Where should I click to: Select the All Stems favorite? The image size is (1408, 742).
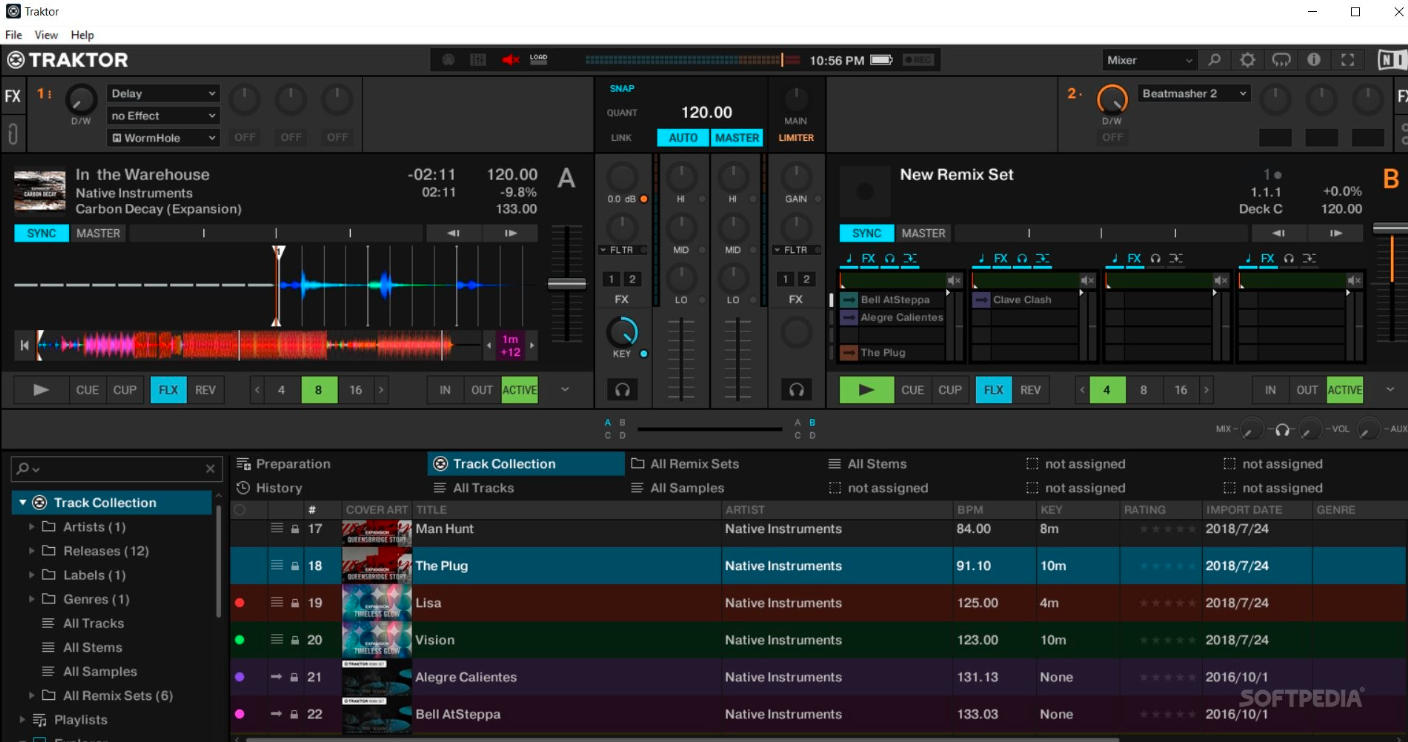[866, 464]
